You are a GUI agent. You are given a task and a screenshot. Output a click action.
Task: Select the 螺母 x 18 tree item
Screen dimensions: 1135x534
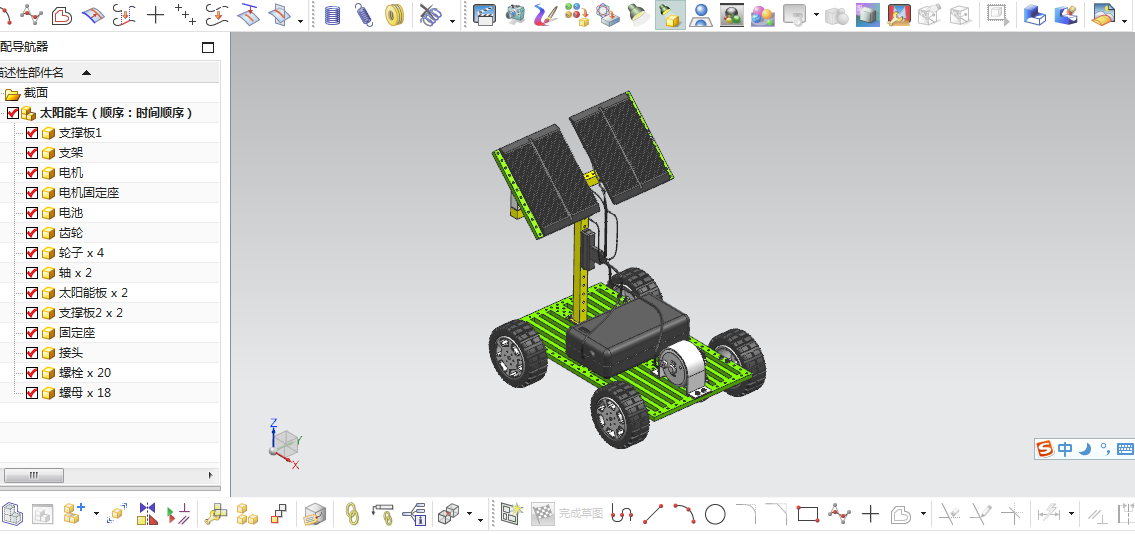85,393
